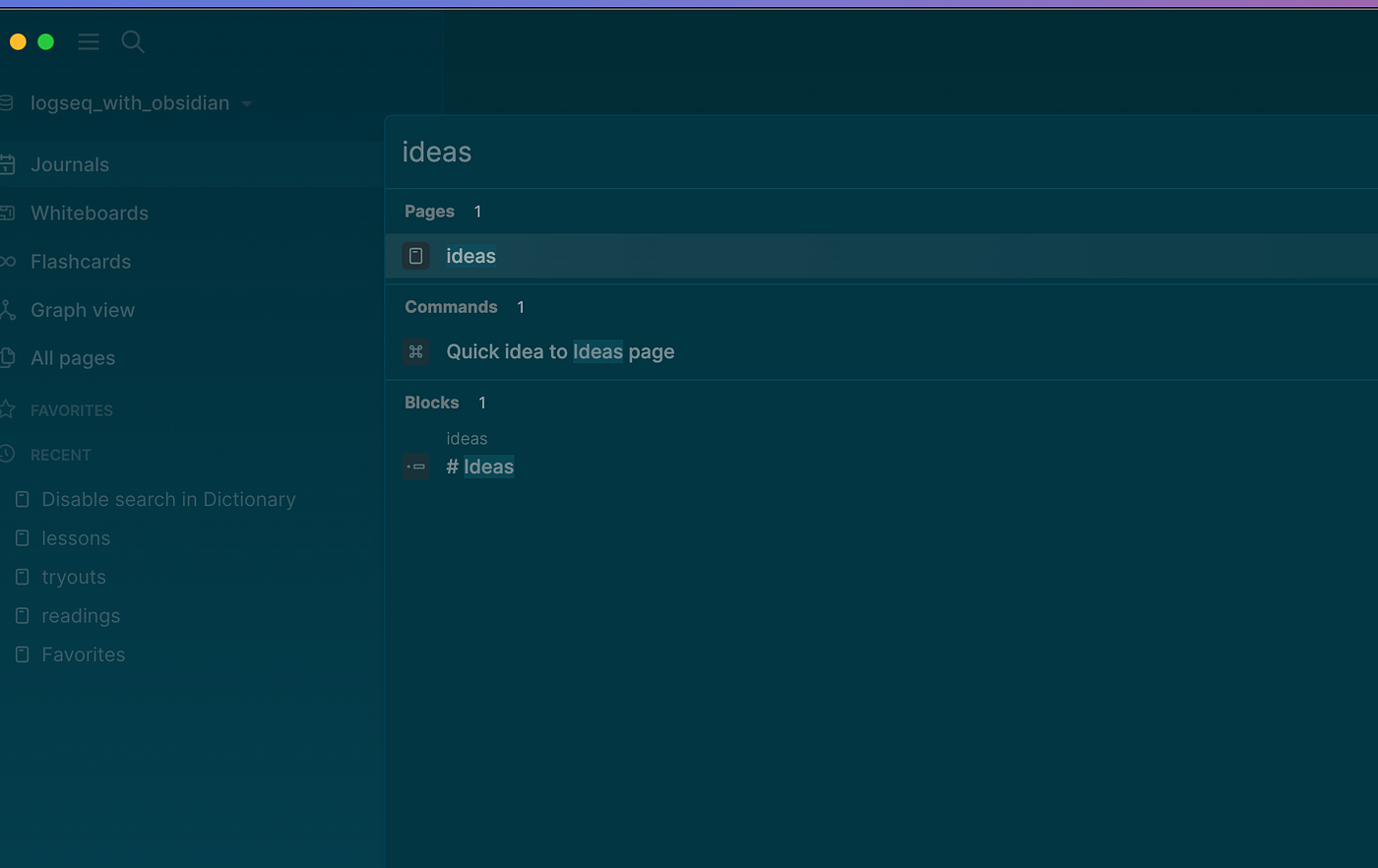This screenshot has width=1378, height=868.
Task: Focus the search field containing ideas
Action: click(x=881, y=153)
